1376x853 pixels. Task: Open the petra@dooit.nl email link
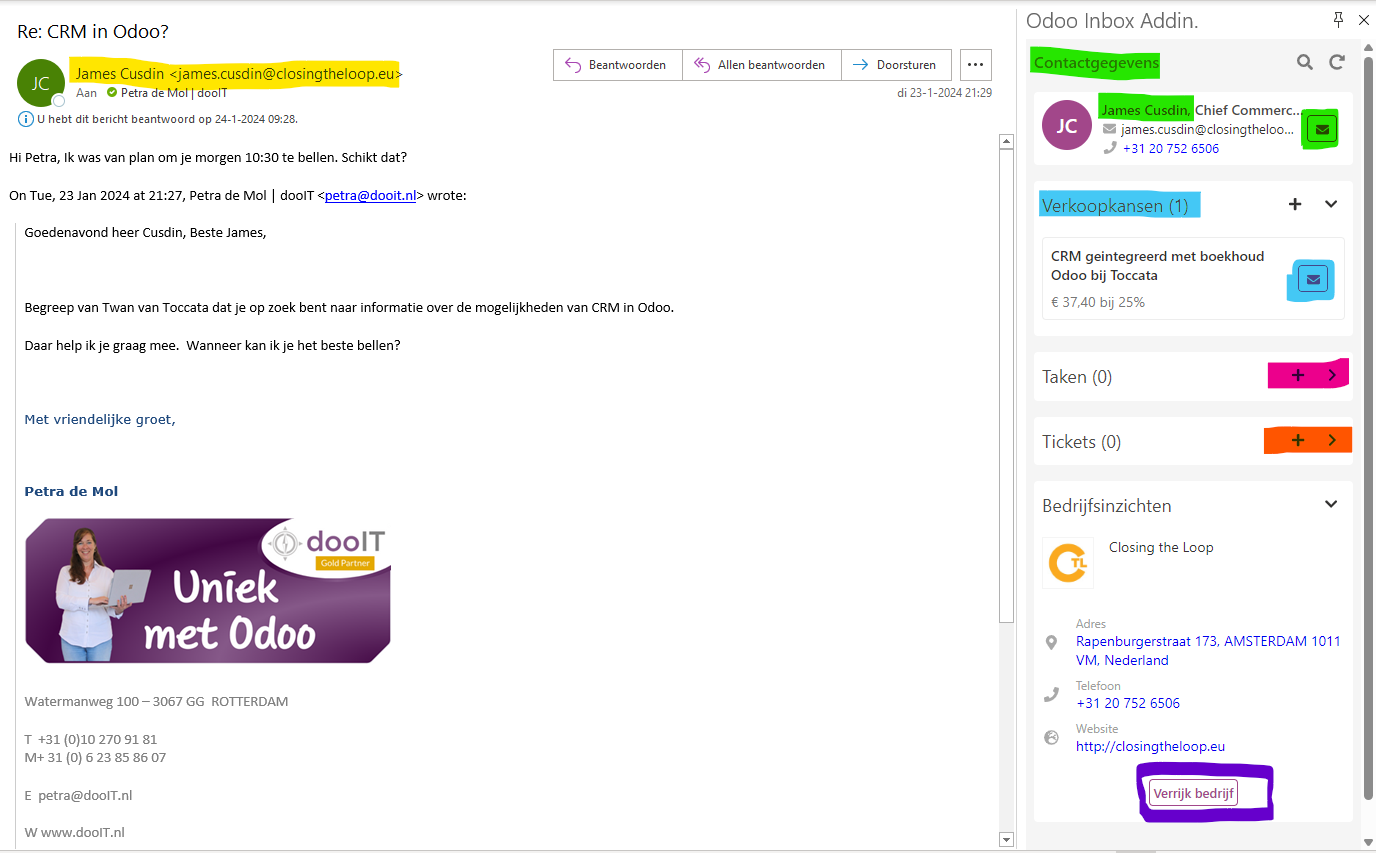[x=370, y=195]
